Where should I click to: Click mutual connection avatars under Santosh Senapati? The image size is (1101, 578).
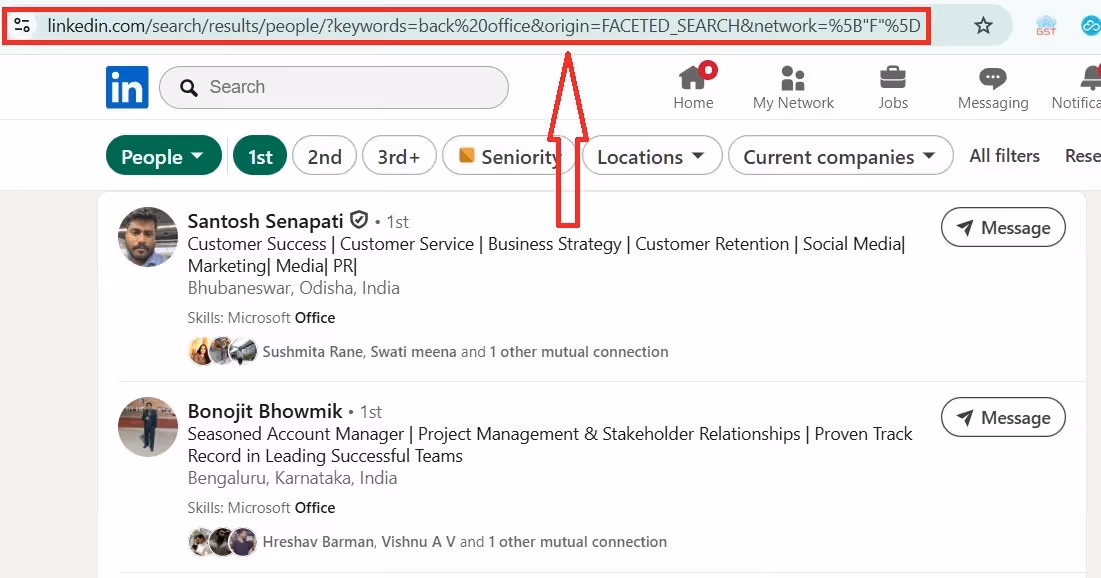[x=223, y=351]
